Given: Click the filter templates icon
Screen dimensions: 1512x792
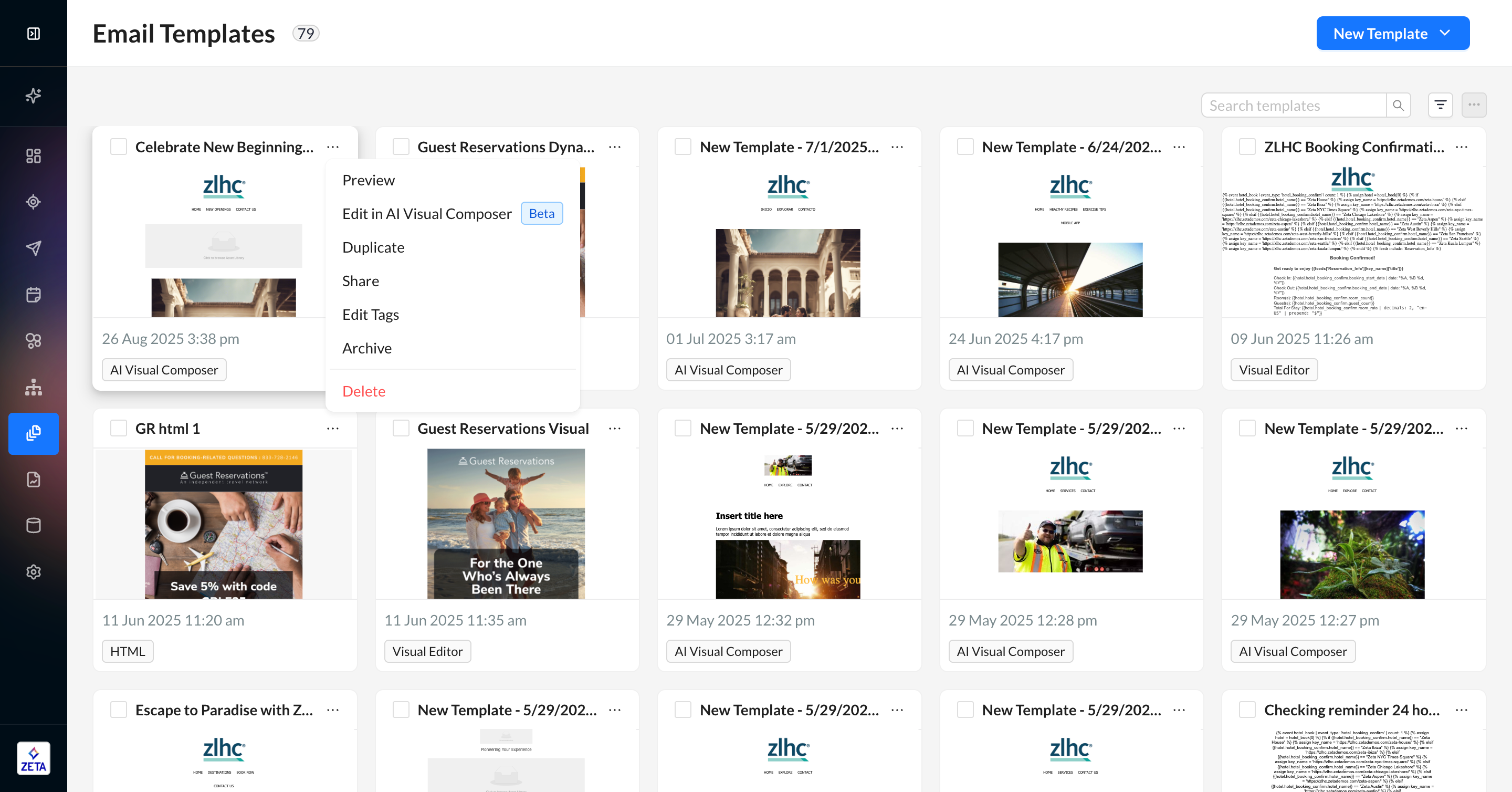Looking at the screenshot, I should point(1440,105).
